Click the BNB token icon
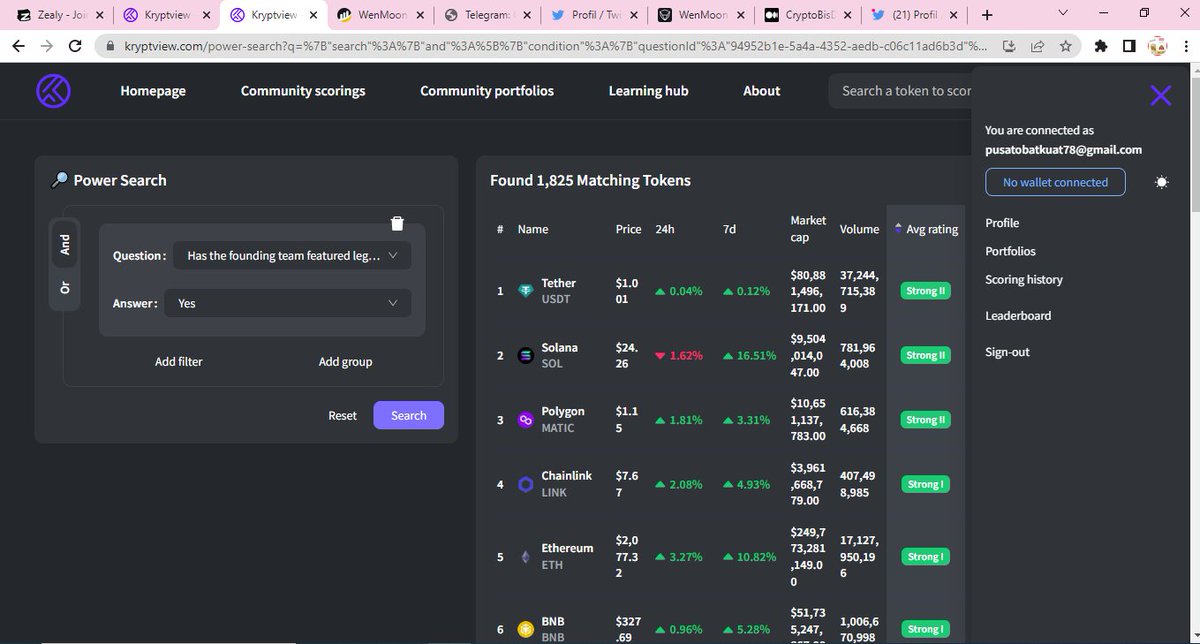The height and width of the screenshot is (644, 1200). tap(526, 629)
